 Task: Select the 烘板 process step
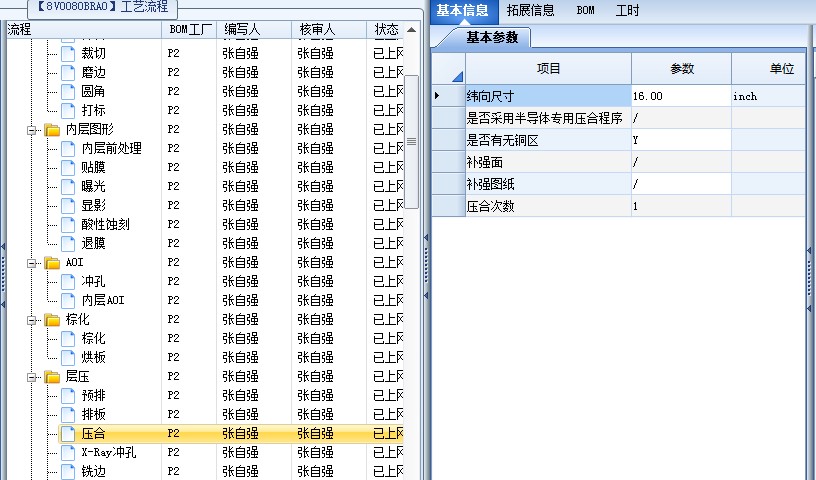(94, 358)
